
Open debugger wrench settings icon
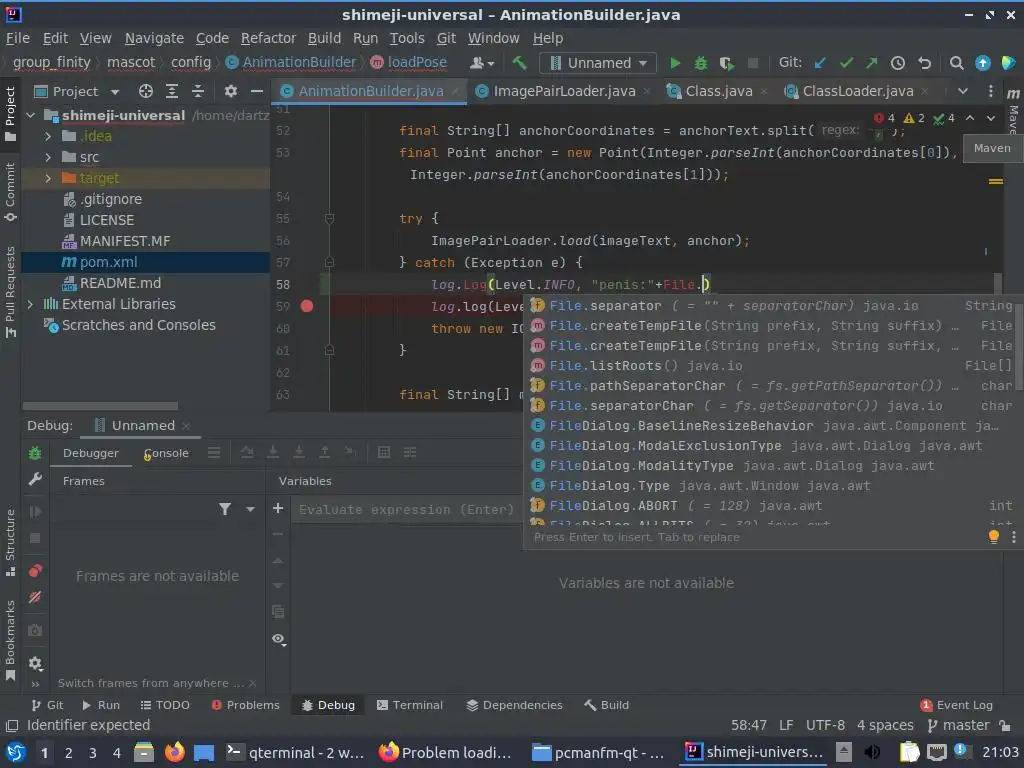click(x=35, y=479)
